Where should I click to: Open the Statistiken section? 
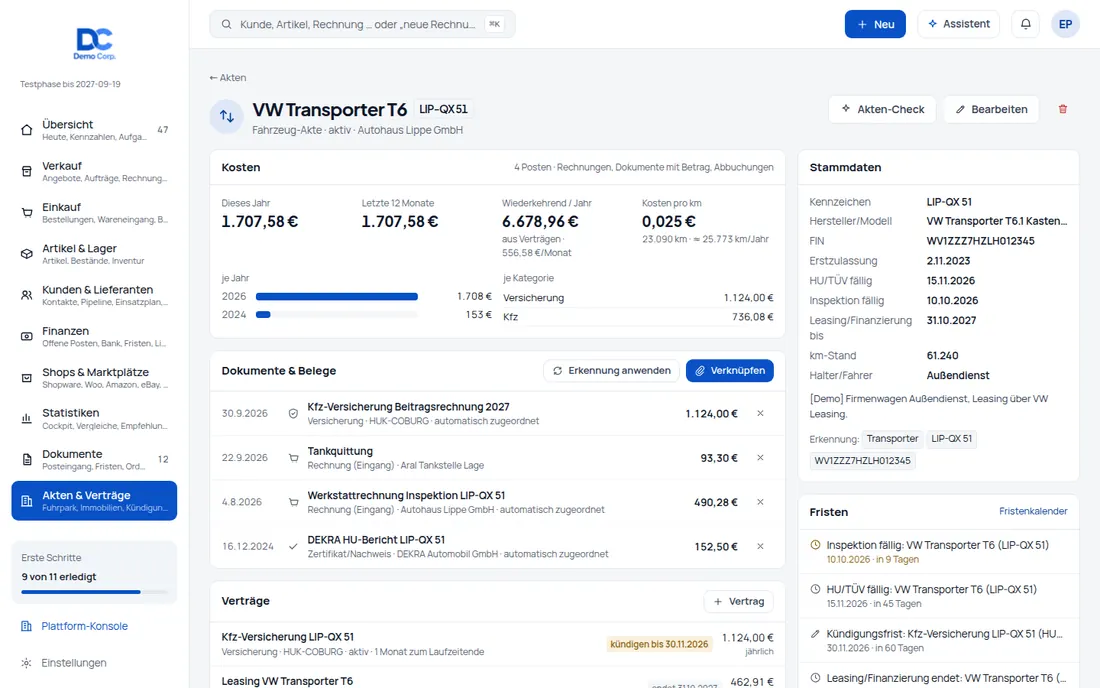click(x=94, y=419)
